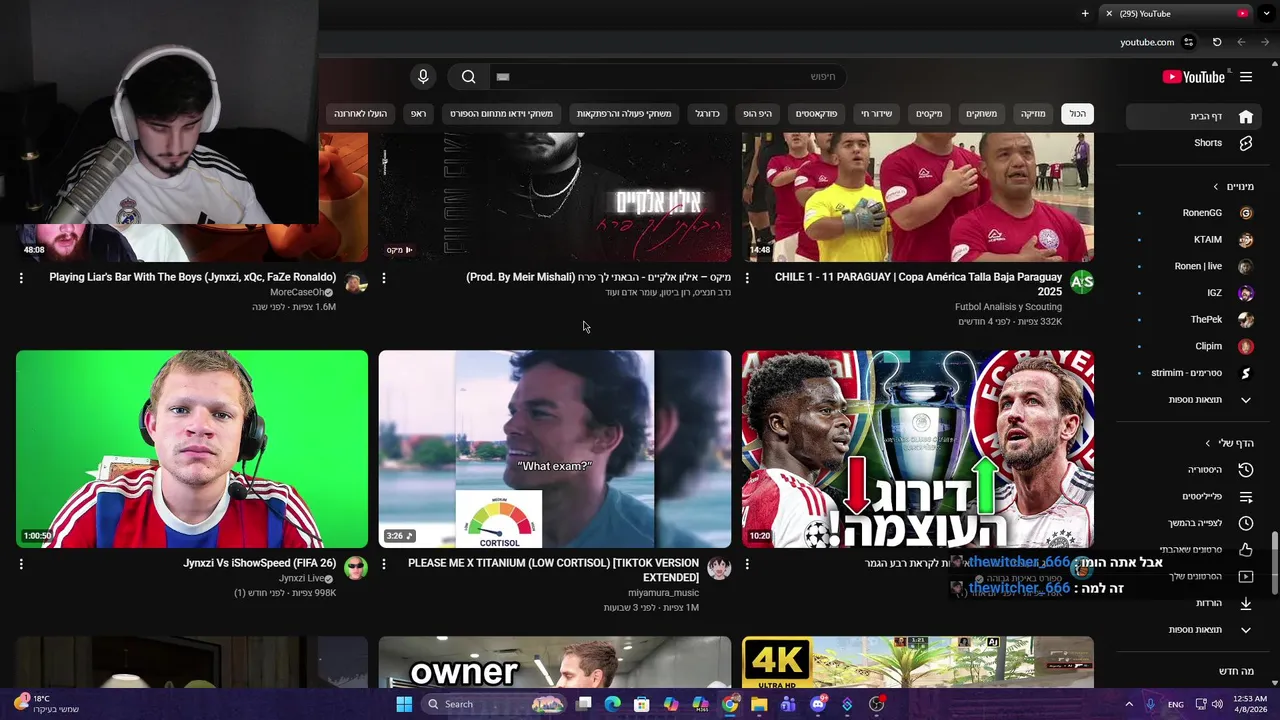Select the Football (כדורגל) filter chip
Viewport: 1280px width, 720px height.
pos(707,114)
